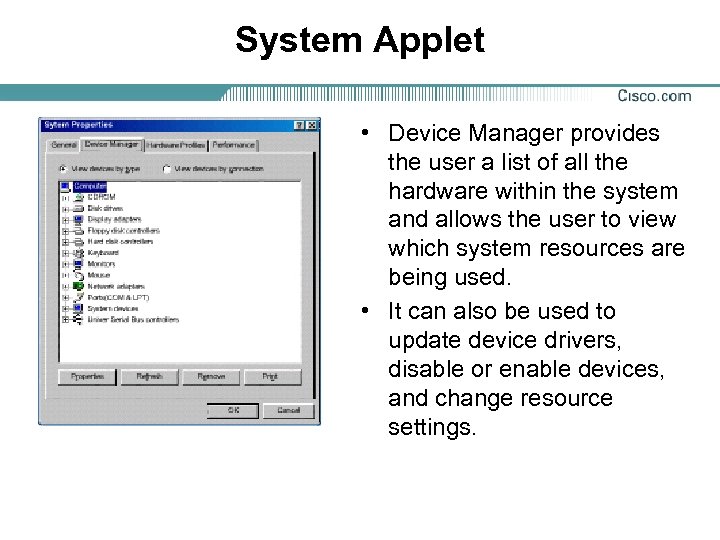
Task: Select the Computer label in device tree
Action: click(x=90, y=186)
